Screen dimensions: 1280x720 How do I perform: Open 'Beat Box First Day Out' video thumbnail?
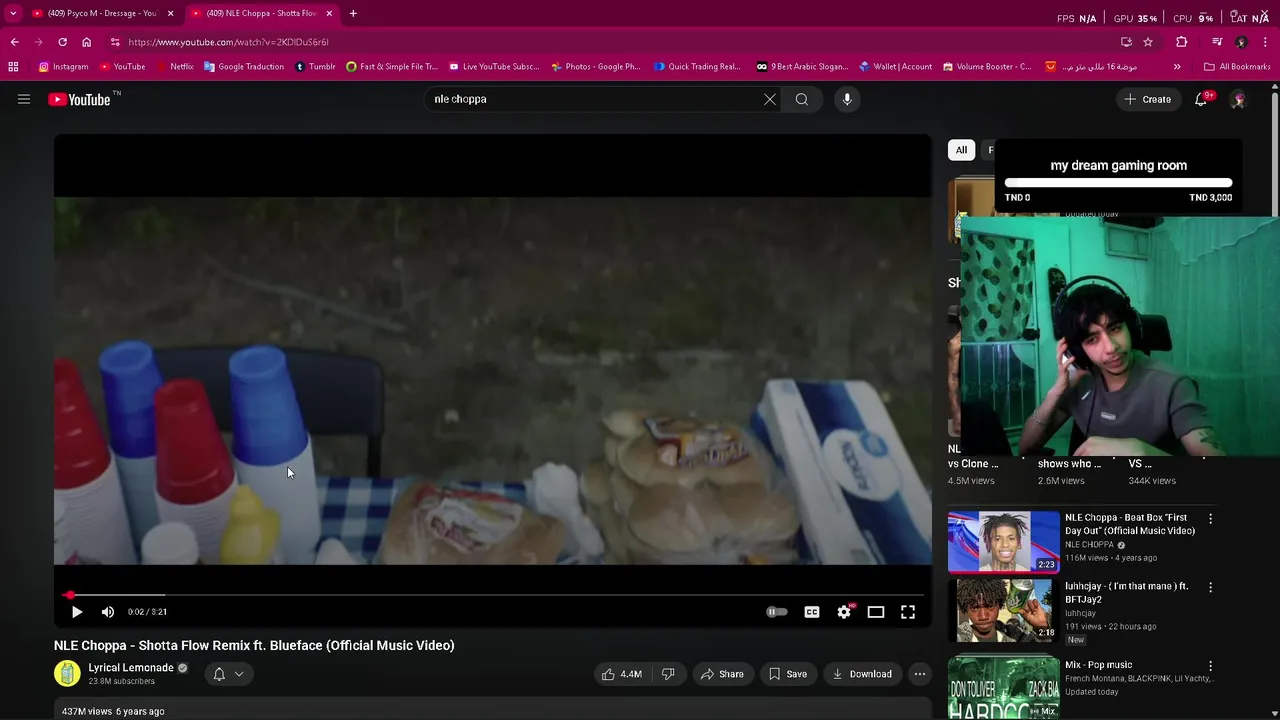coord(1004,541)
